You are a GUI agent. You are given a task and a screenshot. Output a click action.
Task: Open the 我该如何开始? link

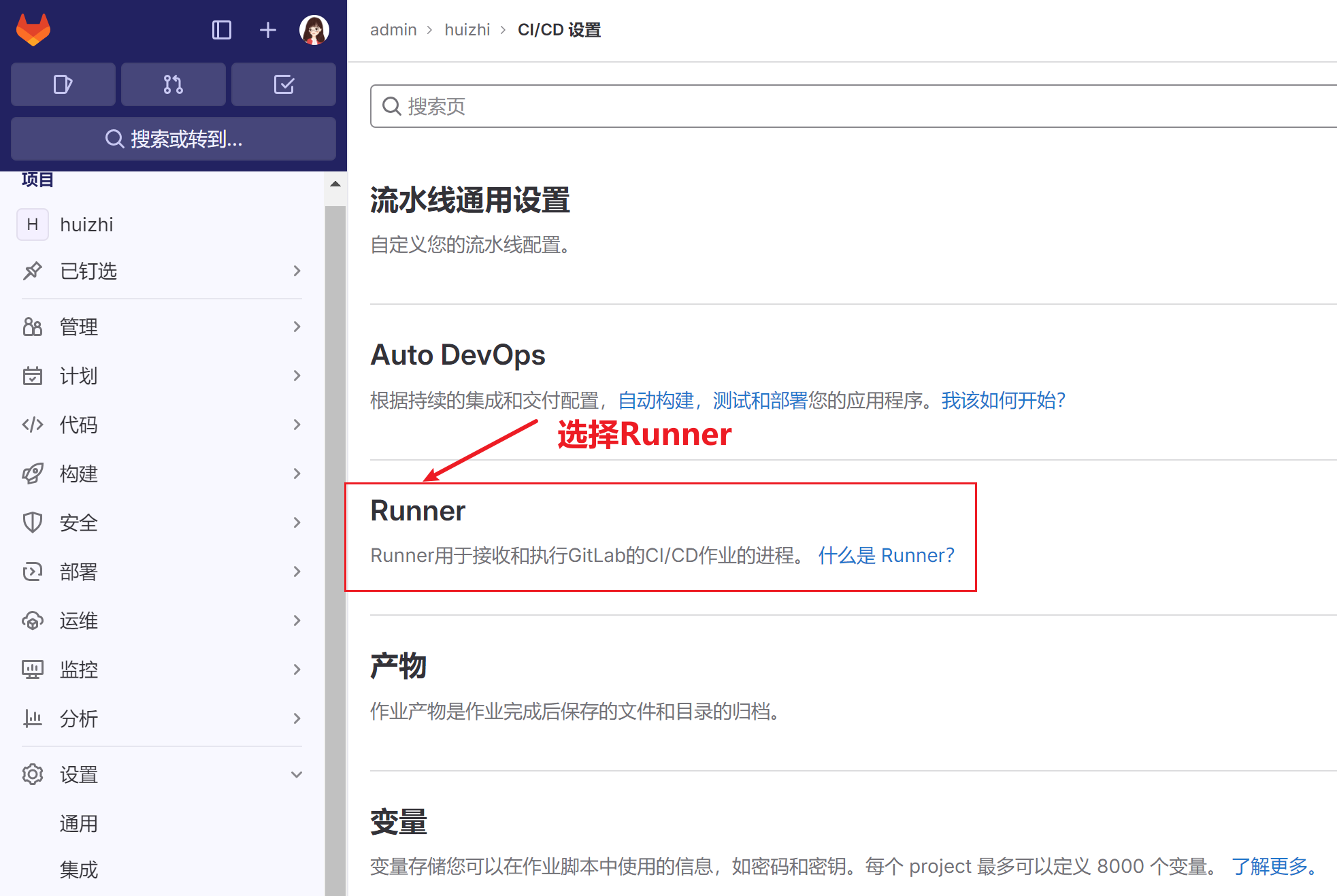(1003, 400)
